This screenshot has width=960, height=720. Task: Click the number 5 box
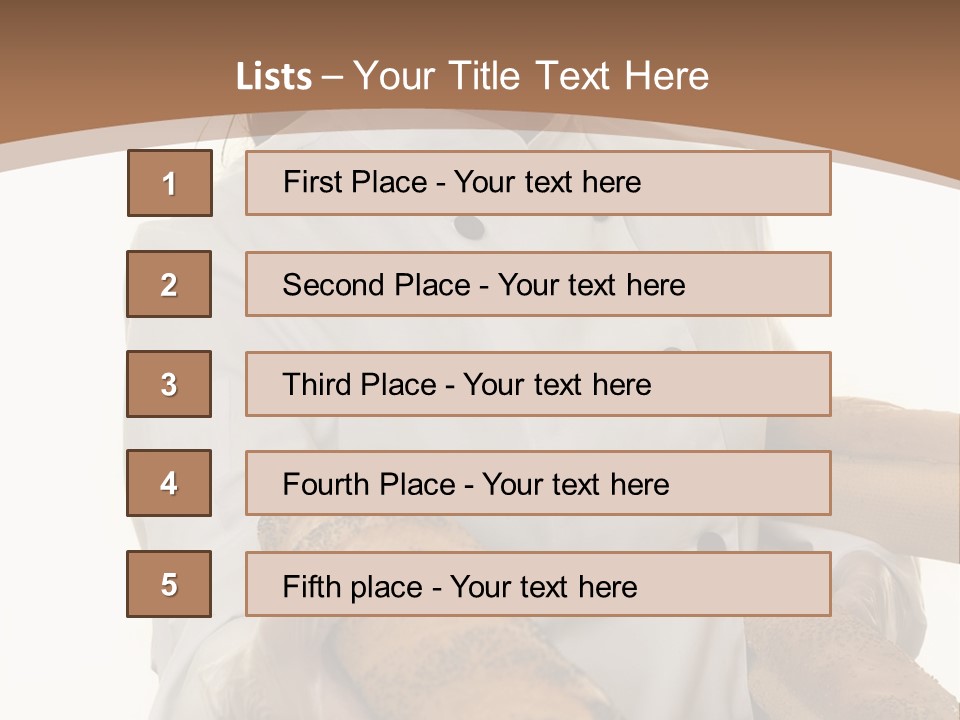[169, 584]
